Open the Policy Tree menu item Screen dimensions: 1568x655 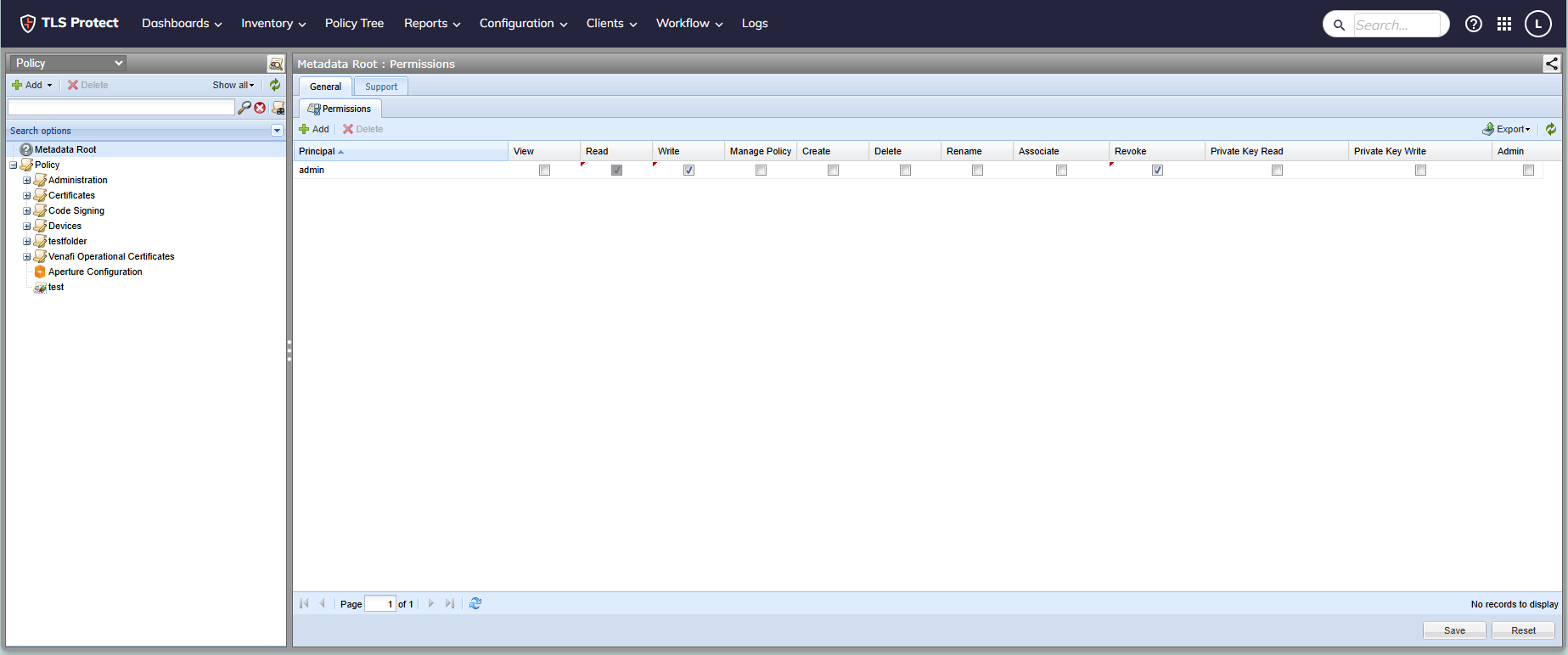[354, 24]
